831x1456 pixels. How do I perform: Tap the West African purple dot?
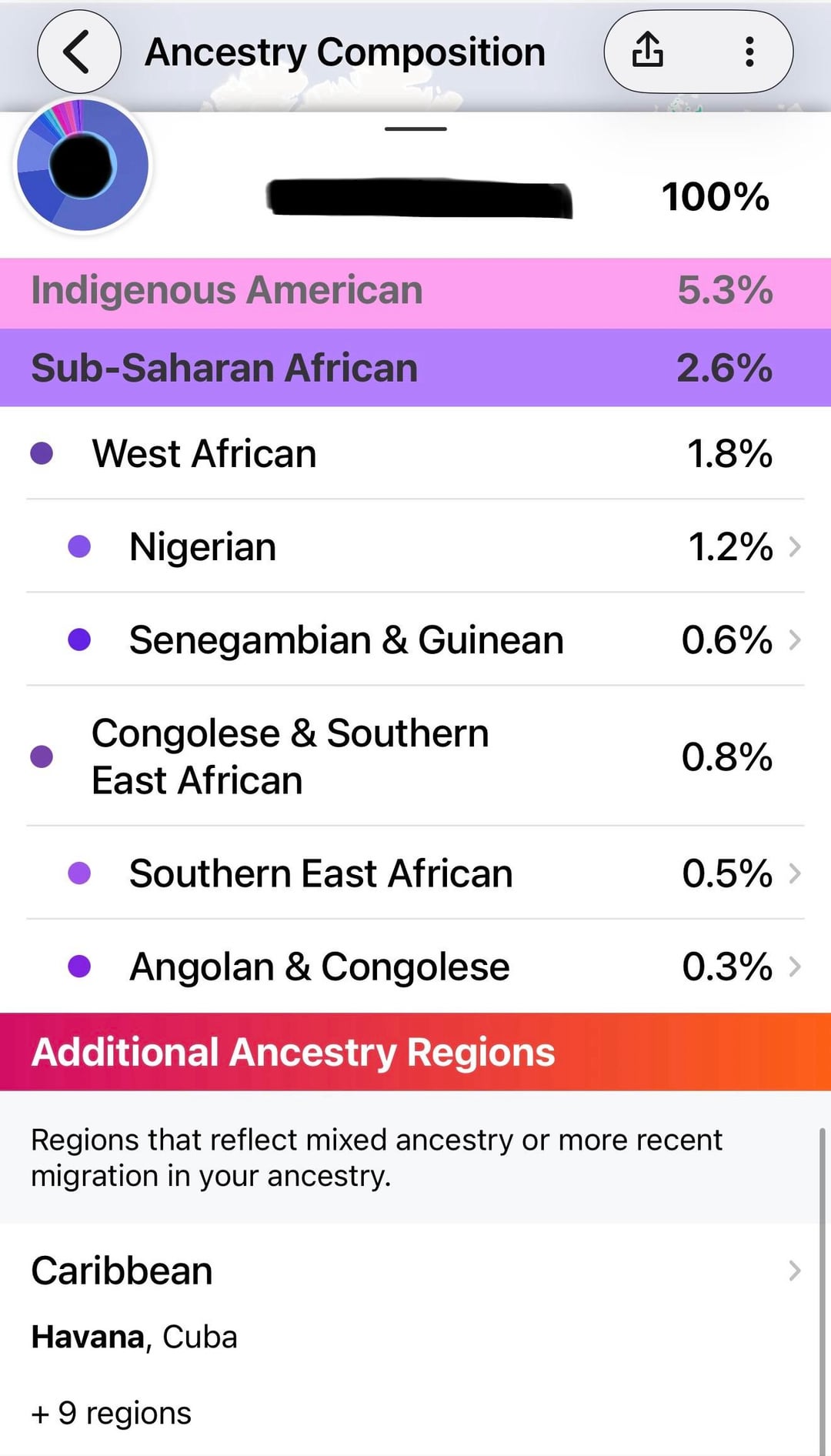[x=42, y=453]
